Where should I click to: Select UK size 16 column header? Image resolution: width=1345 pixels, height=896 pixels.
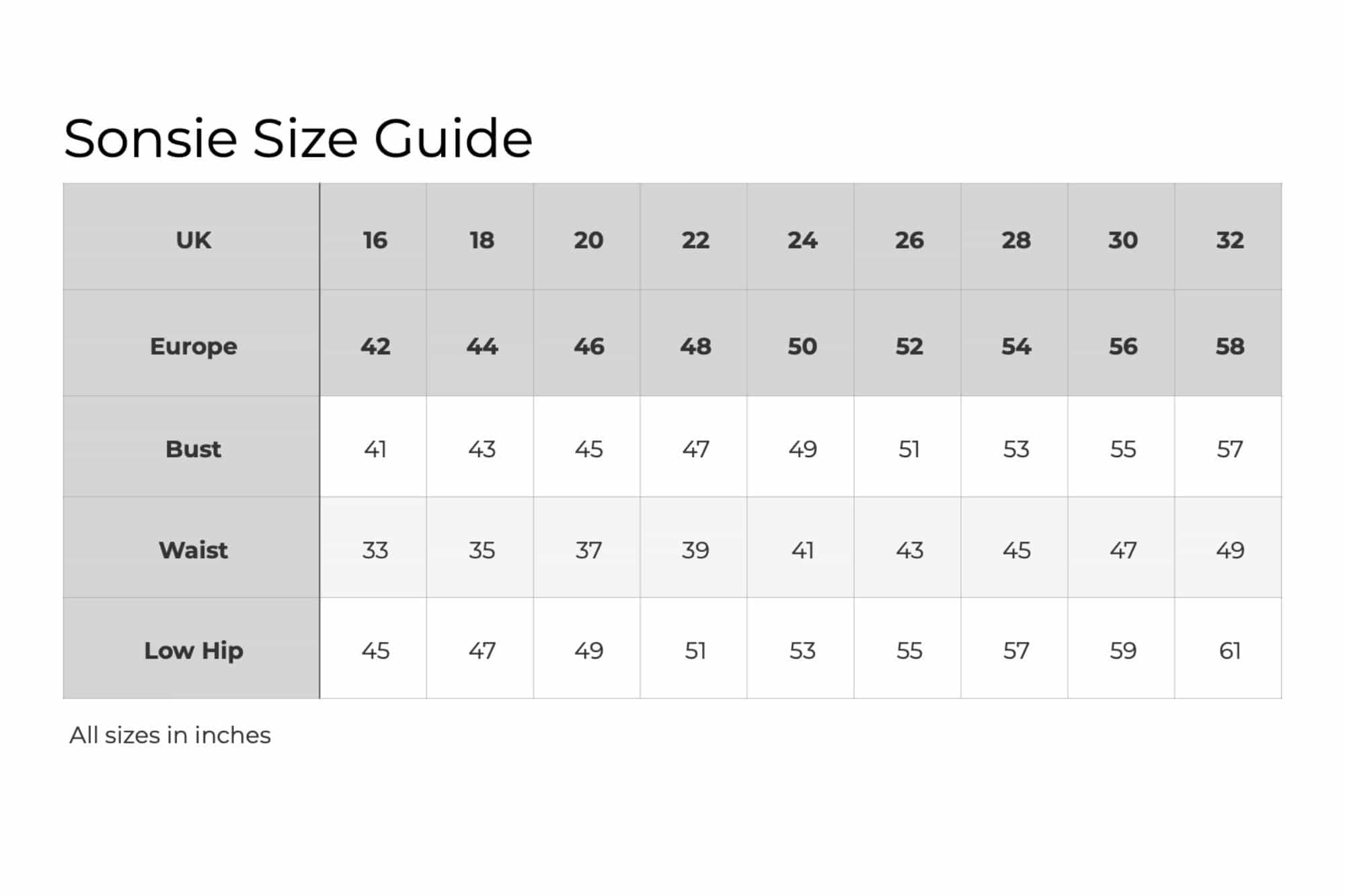tap(375, 240)
